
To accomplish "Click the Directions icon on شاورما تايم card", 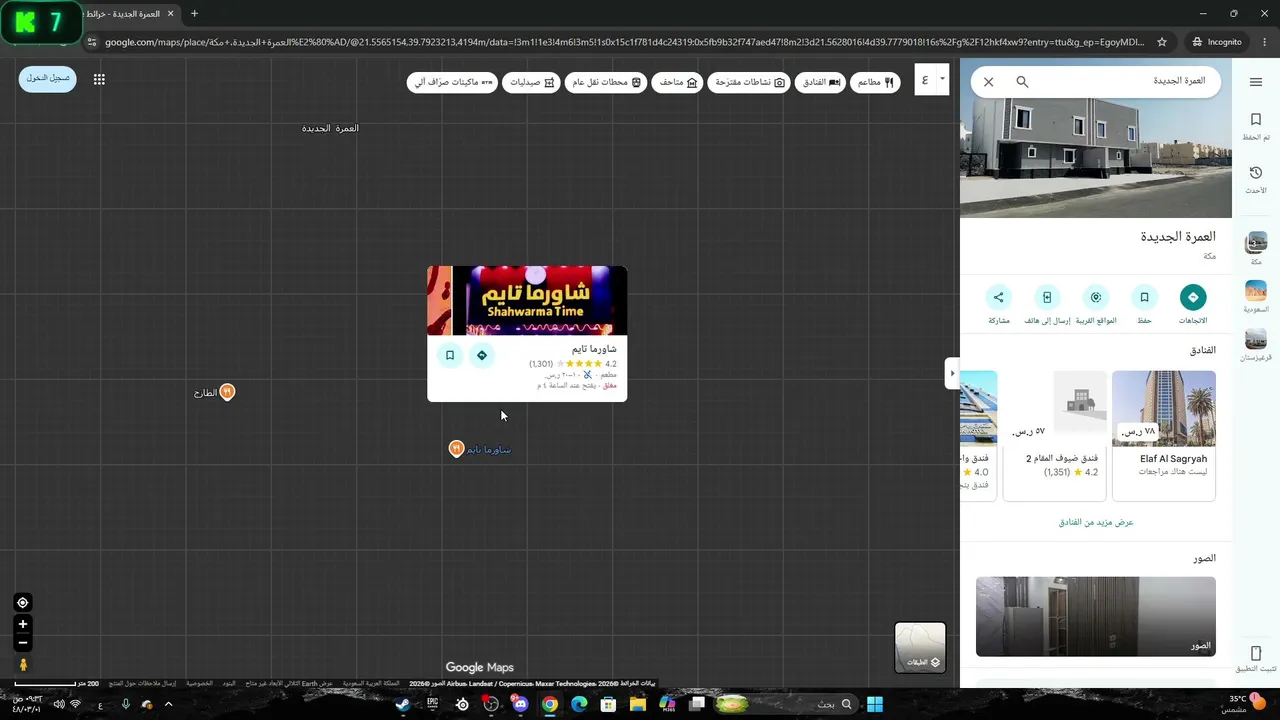I will tap(482, 355).
